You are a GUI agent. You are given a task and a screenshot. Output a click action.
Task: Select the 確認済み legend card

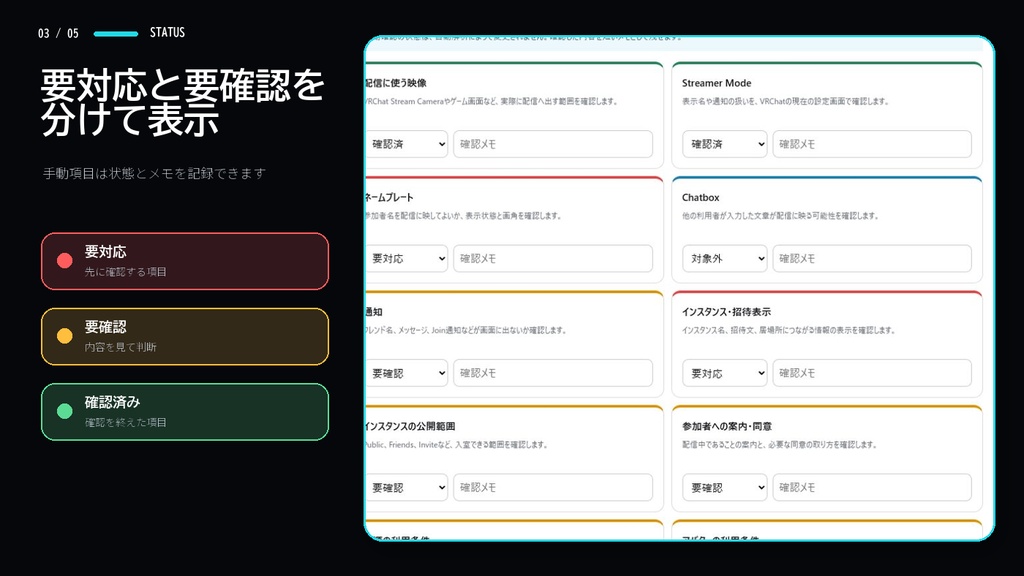[x=185, y=411]
